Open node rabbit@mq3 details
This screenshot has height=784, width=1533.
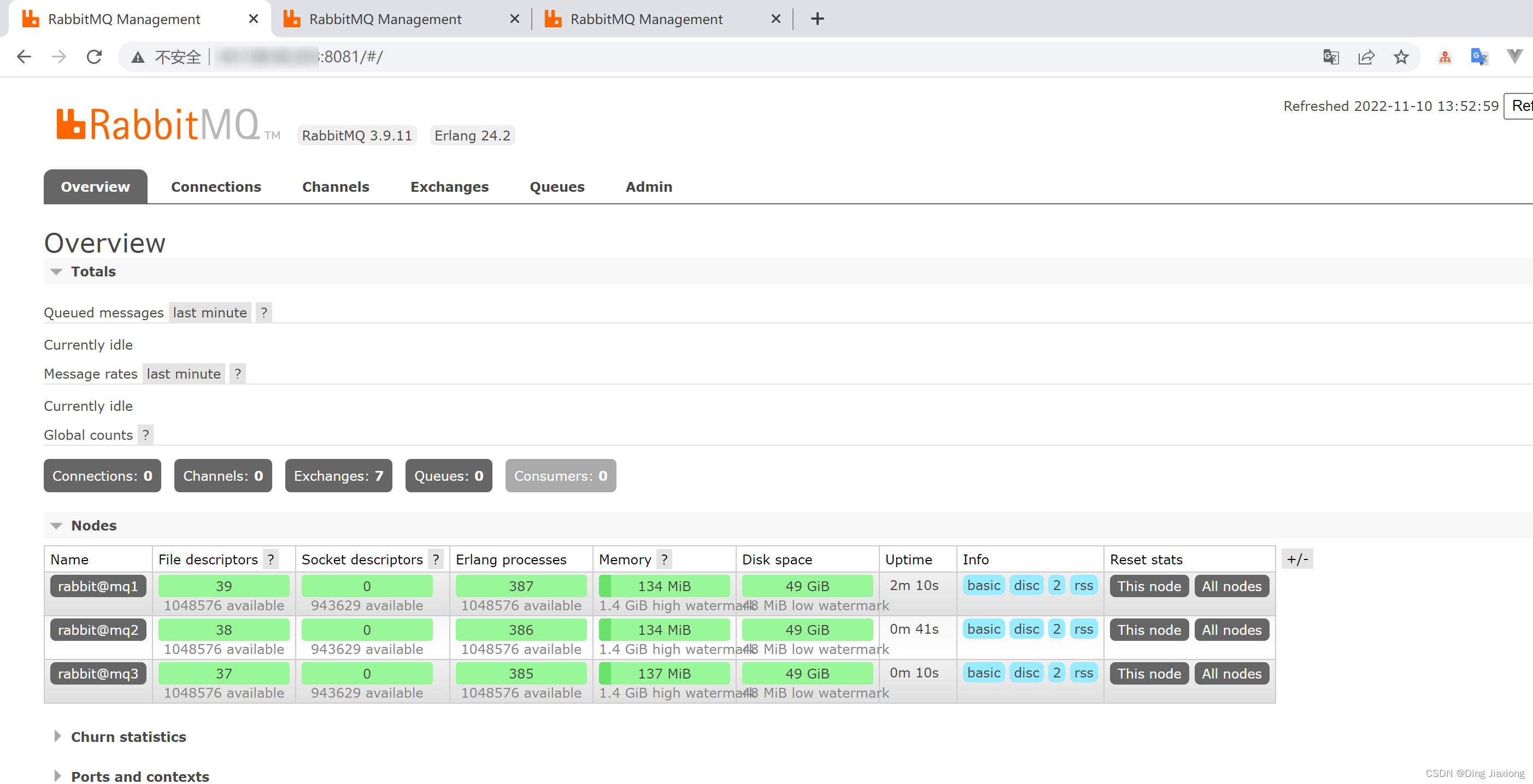98,673
